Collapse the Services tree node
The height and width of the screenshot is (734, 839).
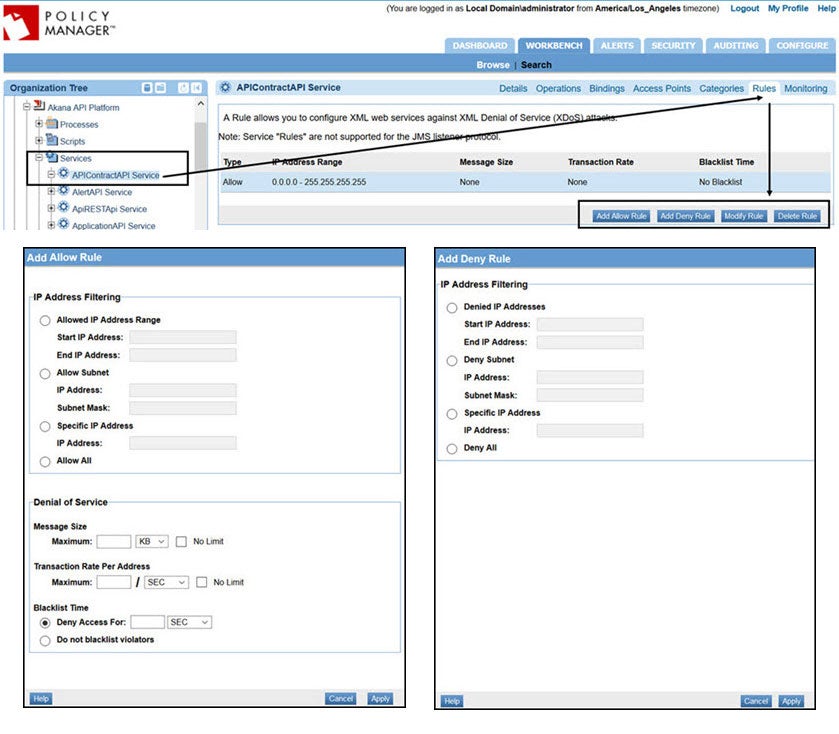pyautogui.click(x=39, y=157)
